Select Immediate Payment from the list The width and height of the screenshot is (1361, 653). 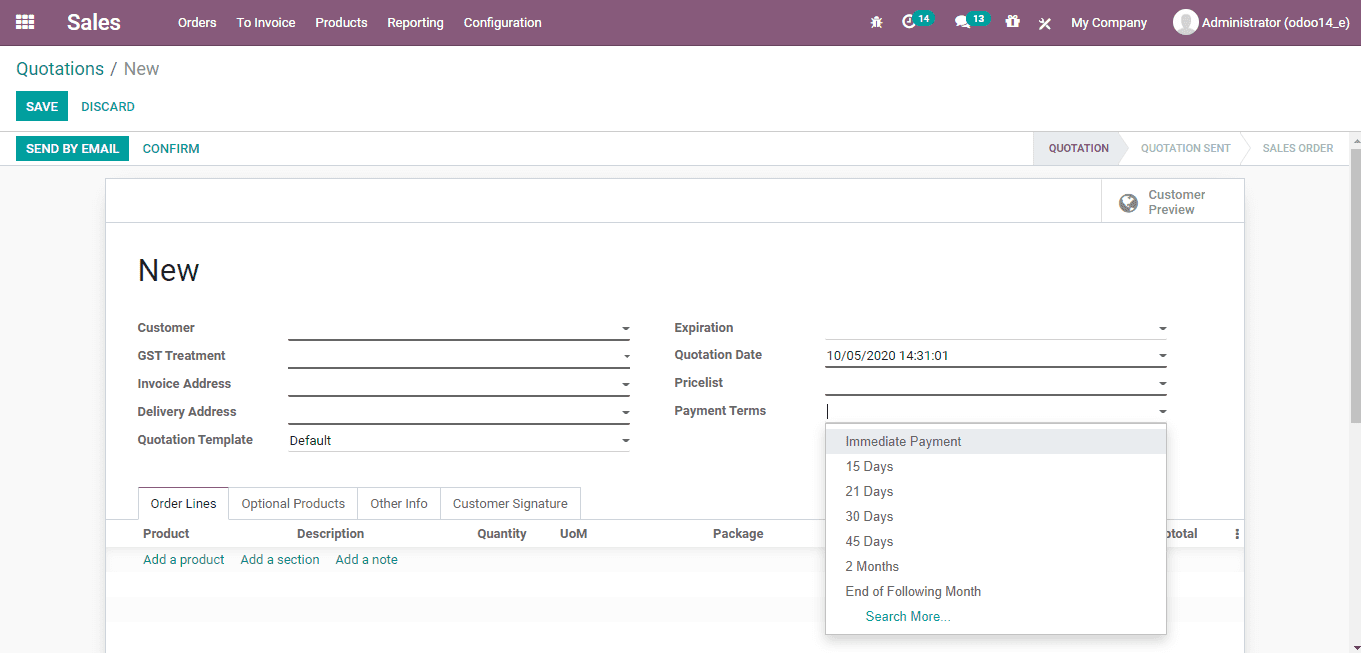pyautogui.click(x=903, y=440)
